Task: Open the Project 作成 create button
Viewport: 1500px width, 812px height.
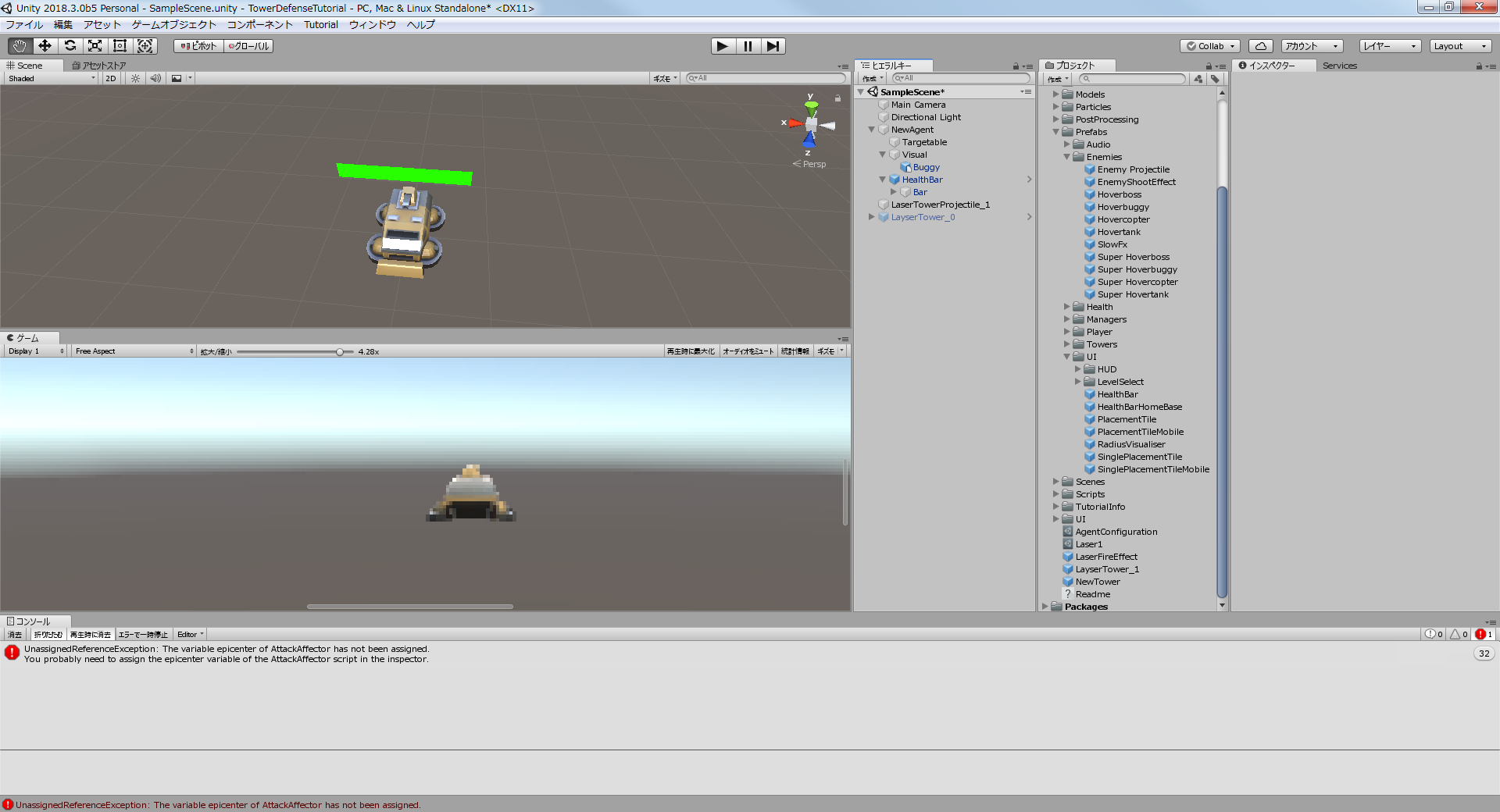Action: [1057, 79]
